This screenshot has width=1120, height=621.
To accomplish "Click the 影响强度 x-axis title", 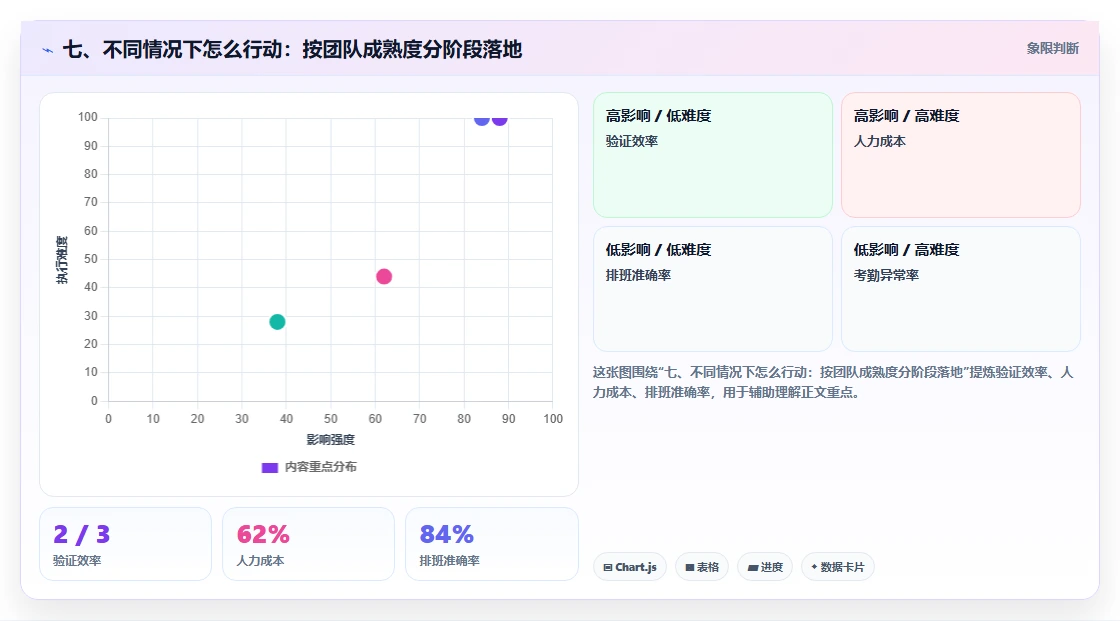I will (x=331, y=439).
